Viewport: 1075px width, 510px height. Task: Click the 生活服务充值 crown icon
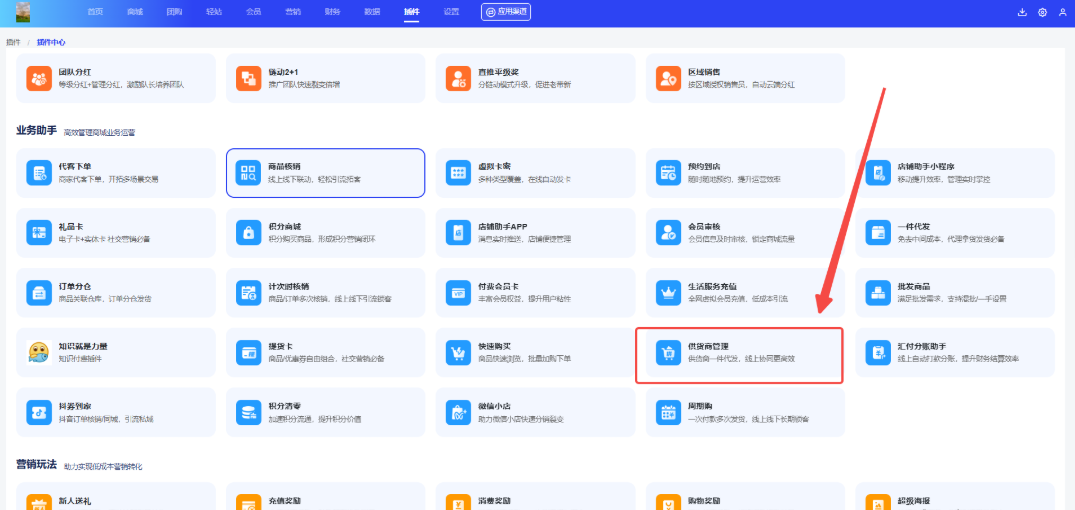pos(668,293)
